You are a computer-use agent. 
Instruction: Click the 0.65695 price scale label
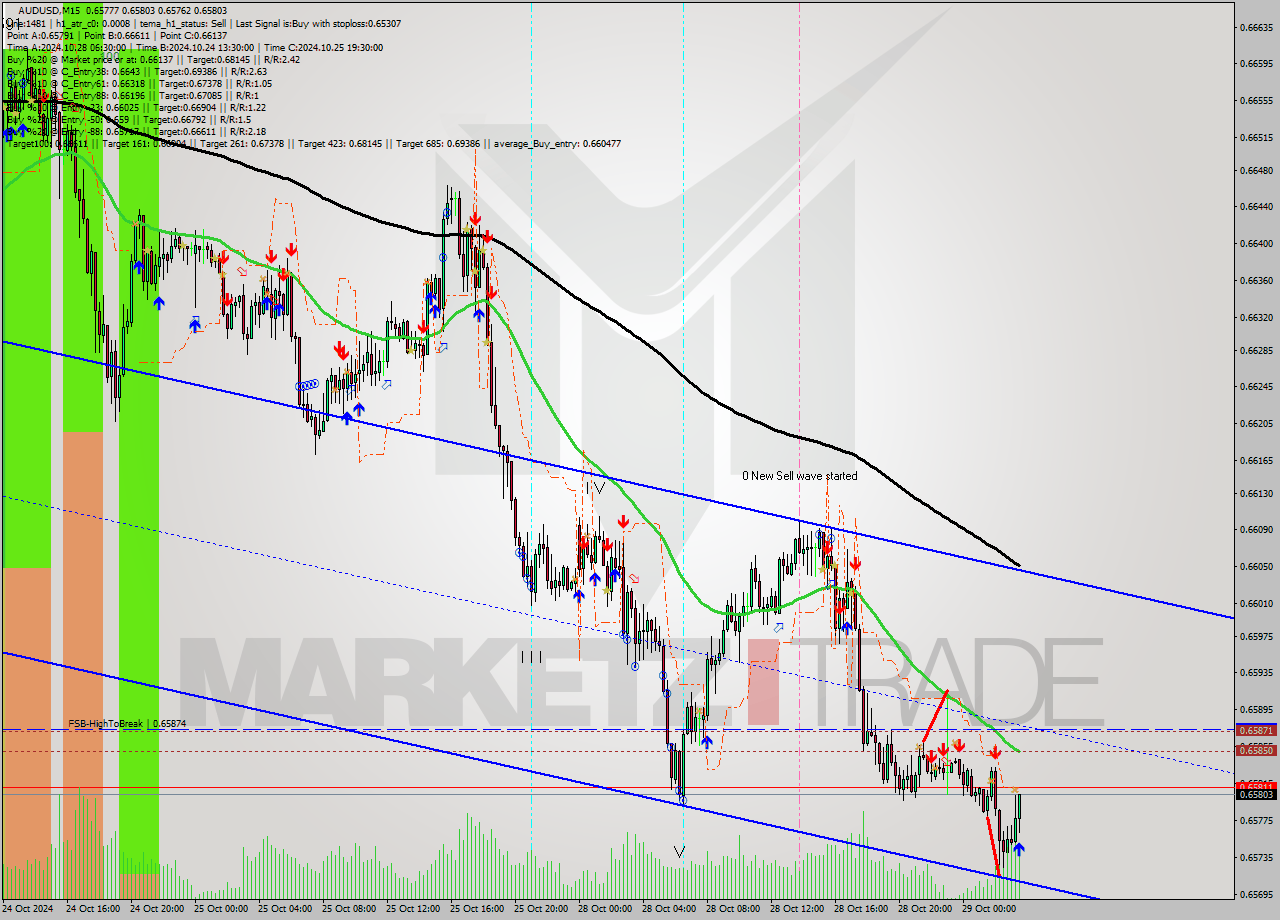(x=1257, y=894)
